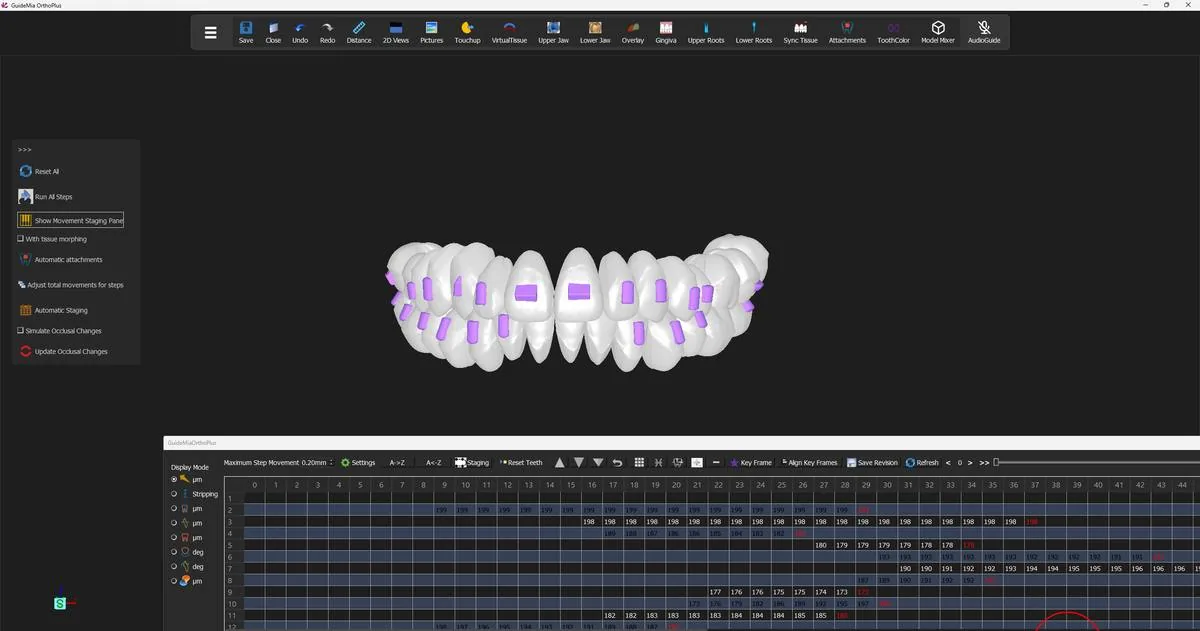Toggle Gingiva display
Image resolution: width=1200 pixels, height=631 pixels.
(666, 33)
